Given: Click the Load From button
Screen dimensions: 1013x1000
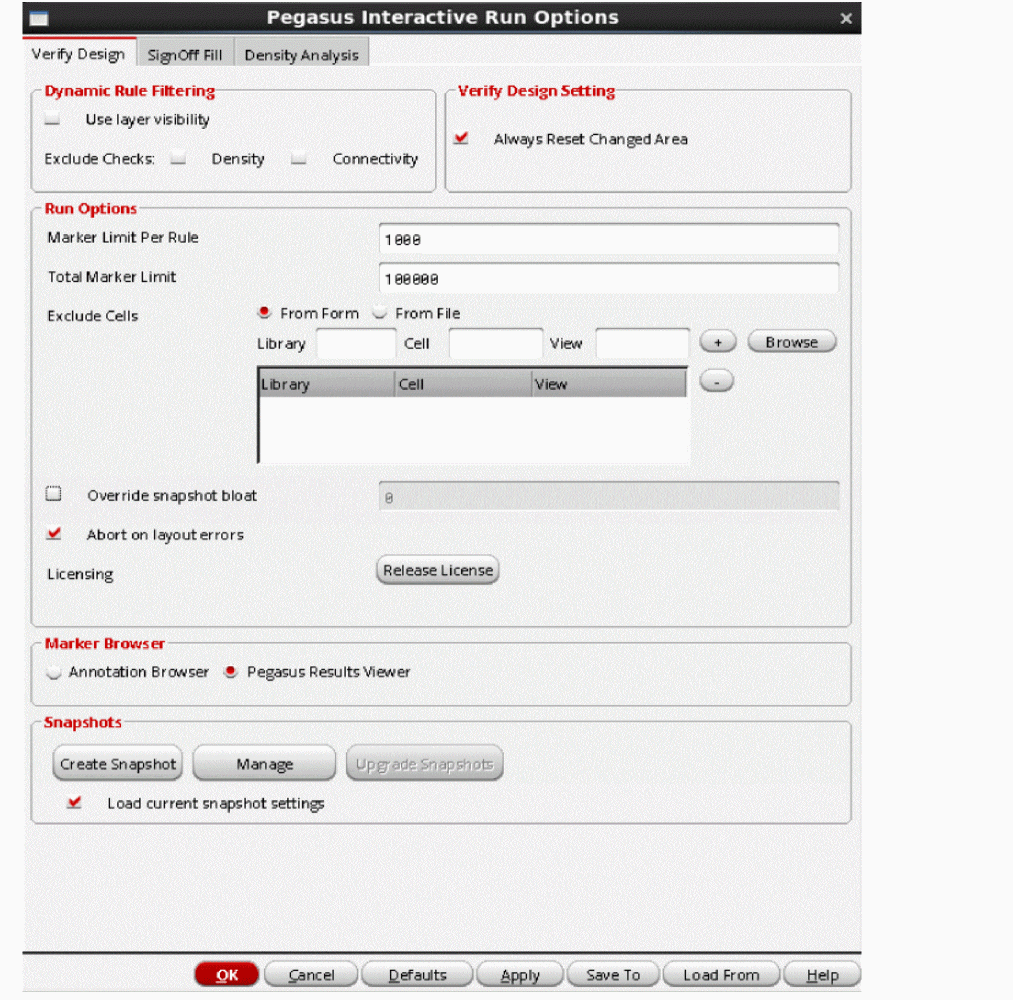Looking at the screenshot, I should click(x=721, y=975).
